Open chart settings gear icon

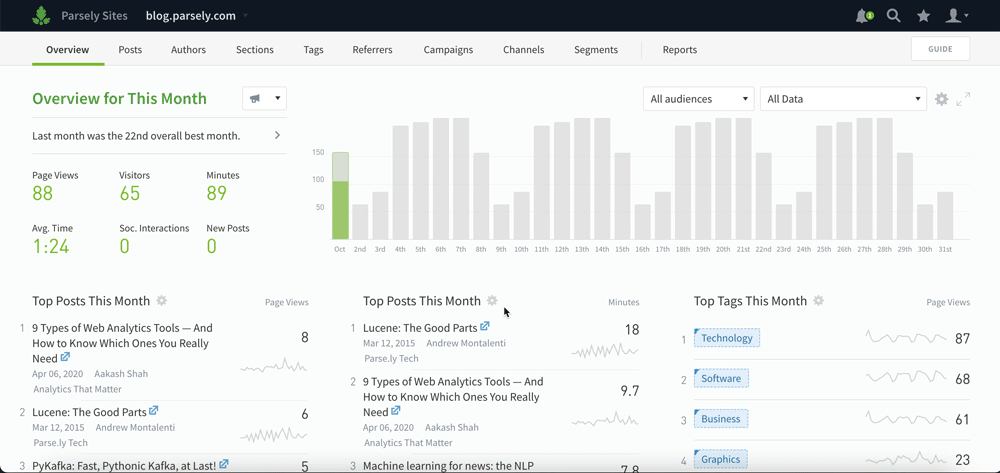941,99
